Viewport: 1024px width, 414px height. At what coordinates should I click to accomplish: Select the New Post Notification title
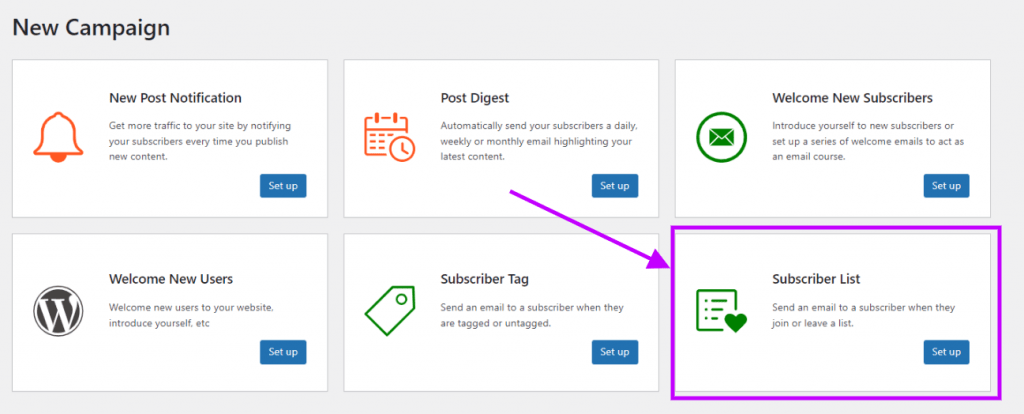(x=175, y=98)
